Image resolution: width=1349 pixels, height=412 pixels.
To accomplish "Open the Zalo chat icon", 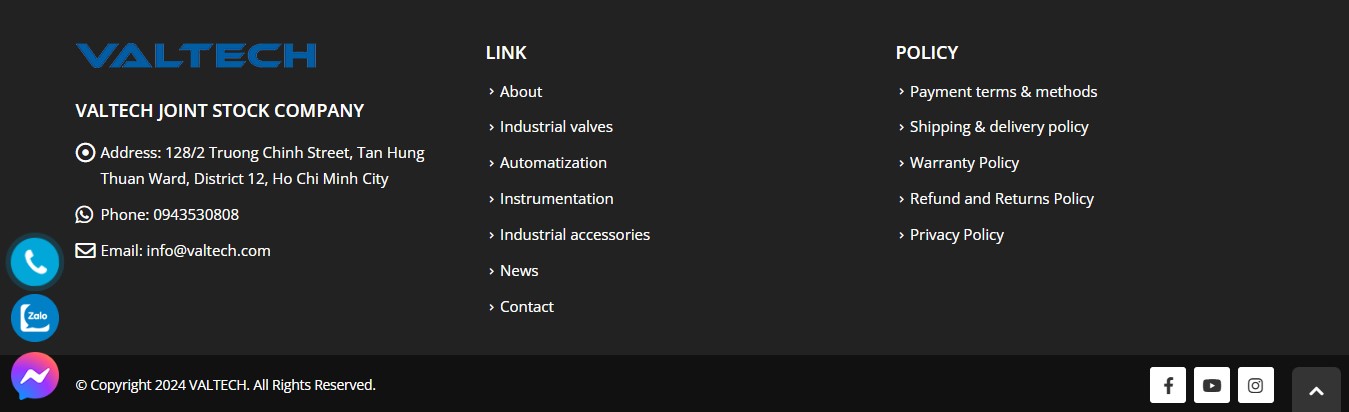I will click(35, 319).
